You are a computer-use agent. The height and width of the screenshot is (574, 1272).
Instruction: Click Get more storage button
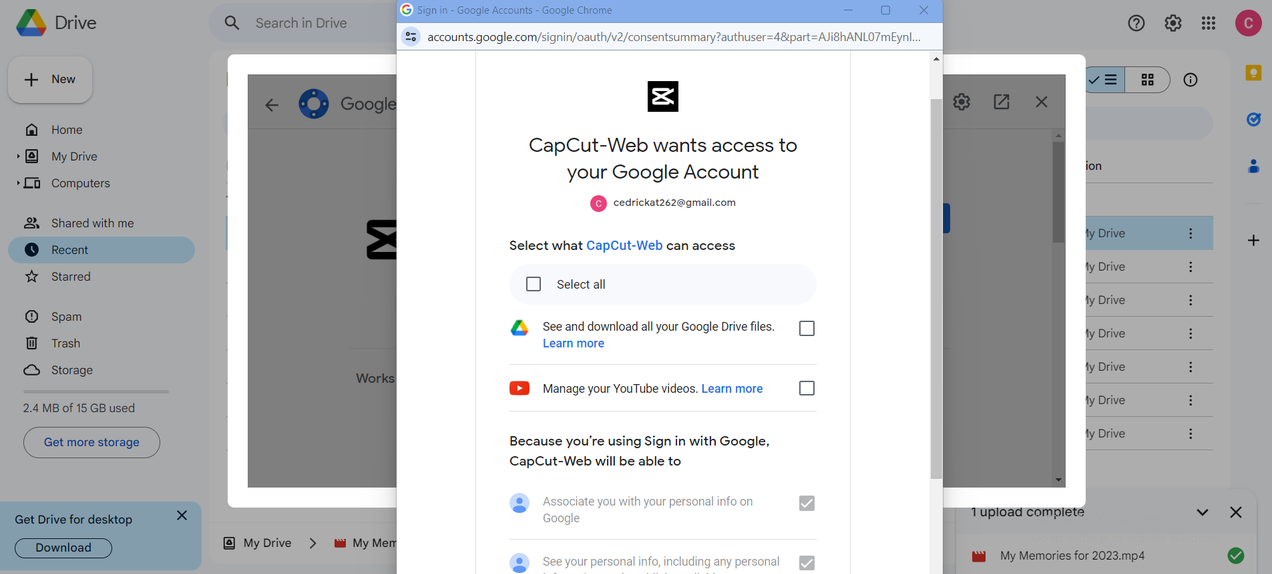click(91, 442)
